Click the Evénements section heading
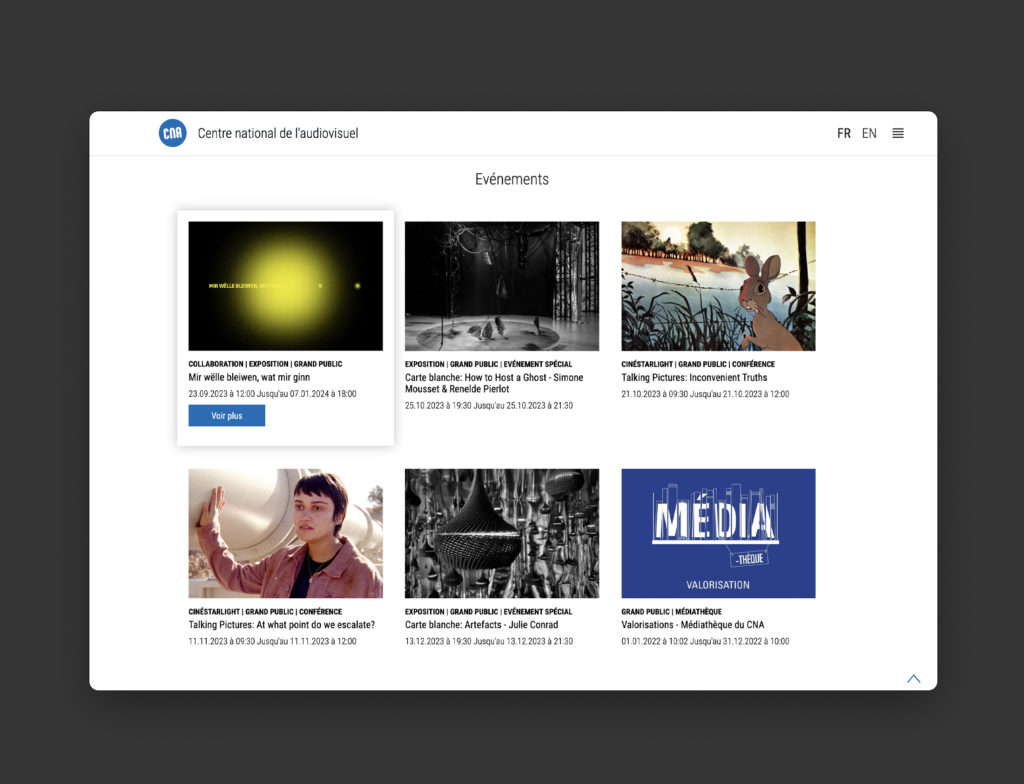Image resolution: width=1024 pixels, height=784 pixels. pos(512,180)
